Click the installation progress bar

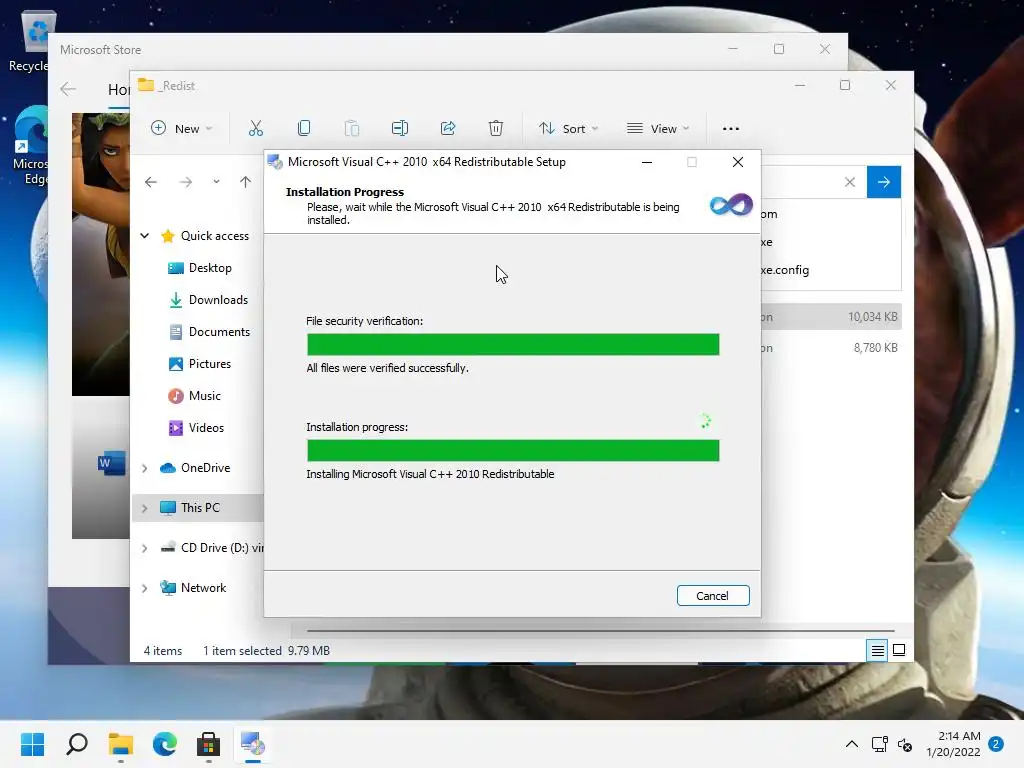[x=513, y=450]
